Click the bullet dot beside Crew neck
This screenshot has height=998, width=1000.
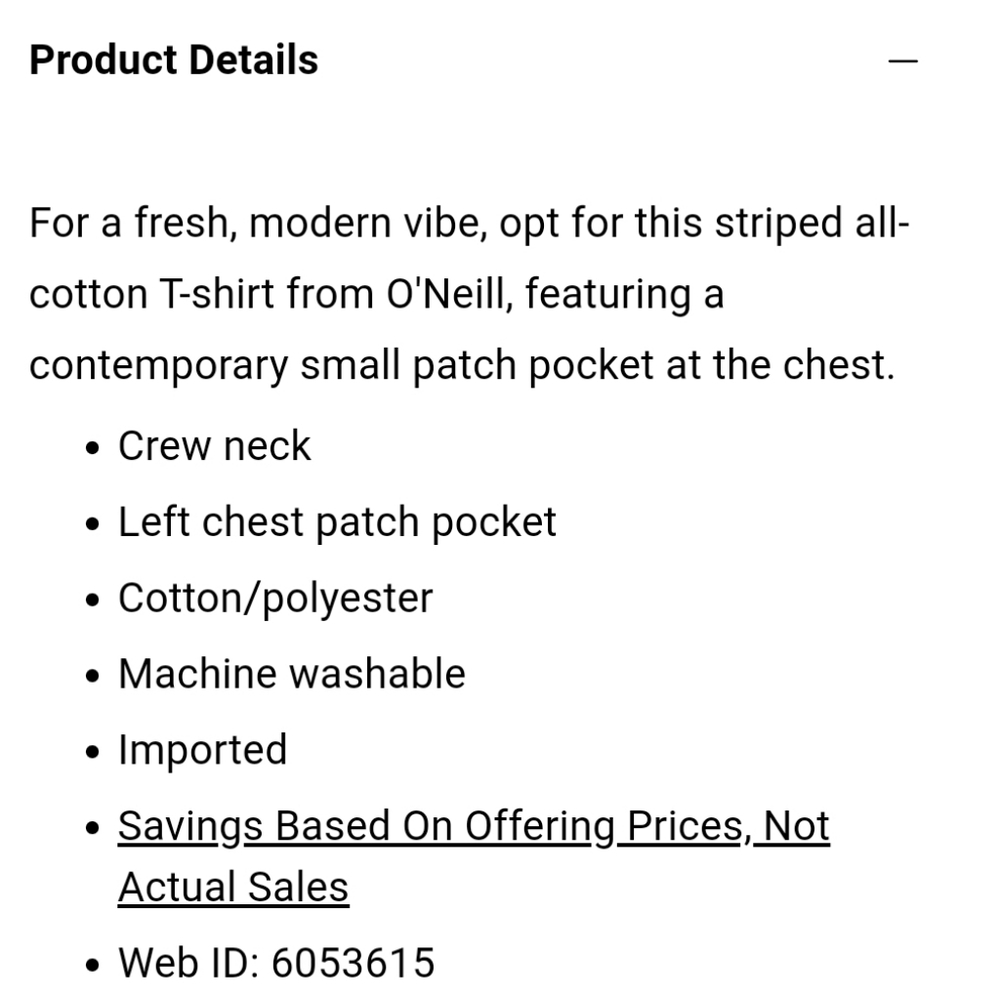pos(93,448)
